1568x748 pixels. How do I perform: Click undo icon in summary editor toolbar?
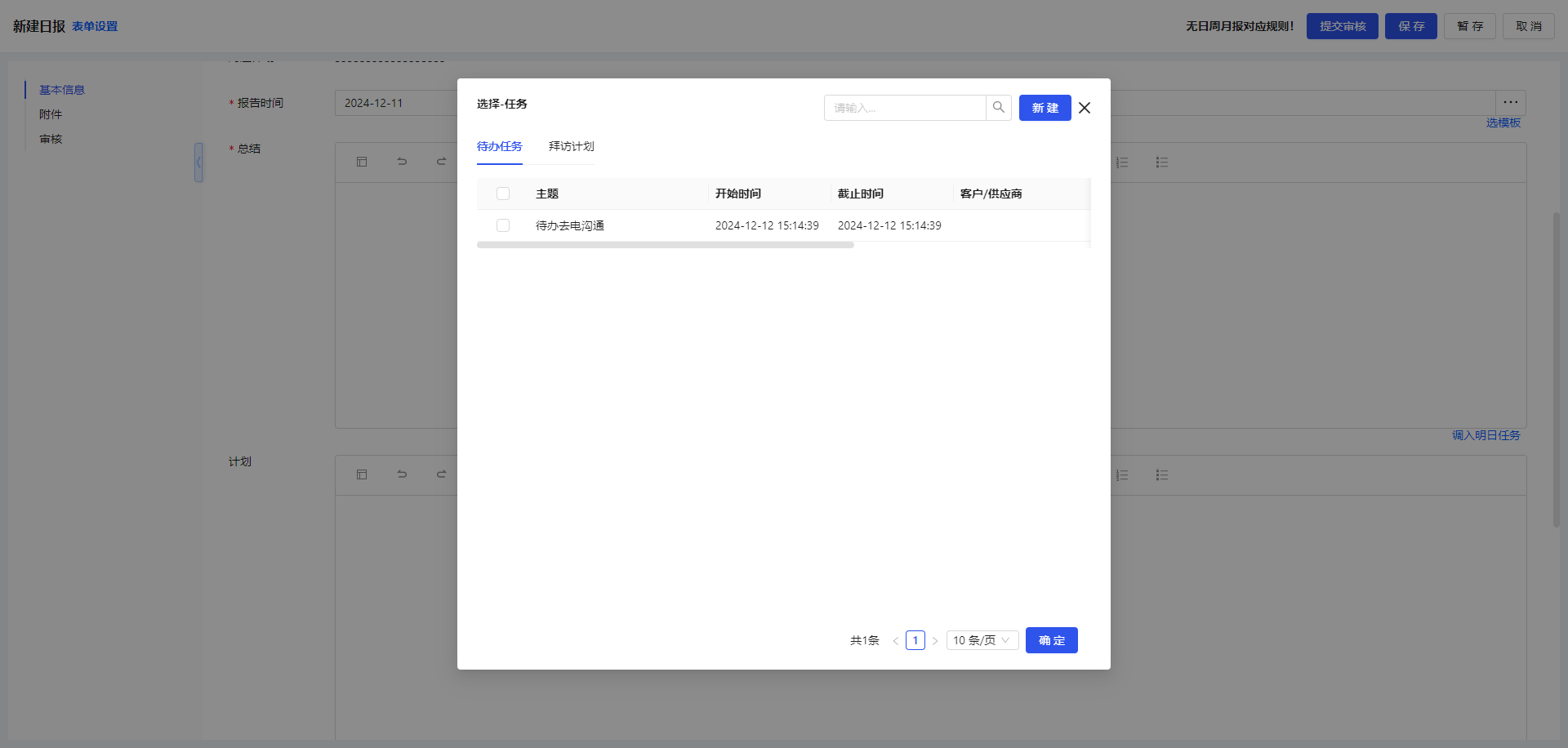click(402, 162)
